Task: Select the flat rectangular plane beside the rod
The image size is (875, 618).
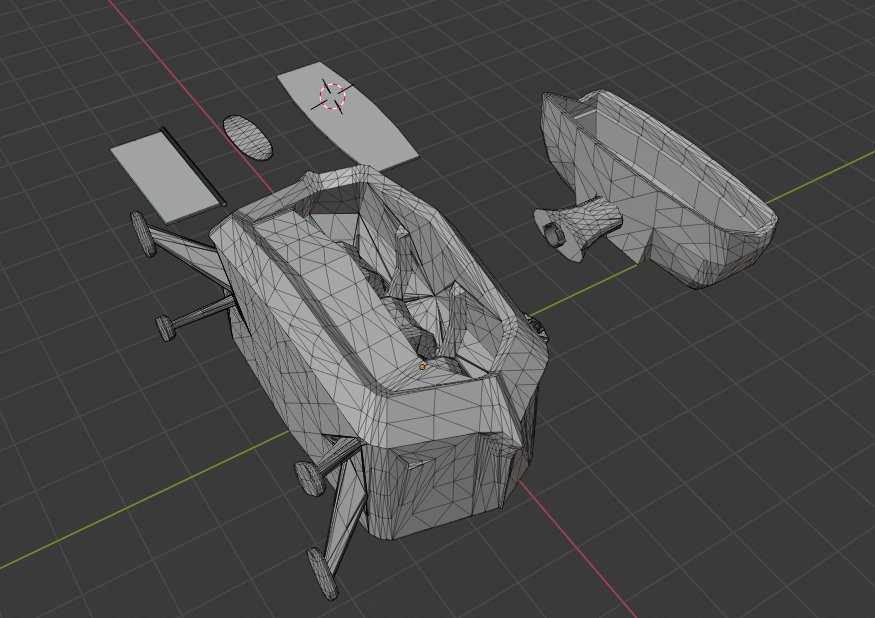Action: click(165, 178)
